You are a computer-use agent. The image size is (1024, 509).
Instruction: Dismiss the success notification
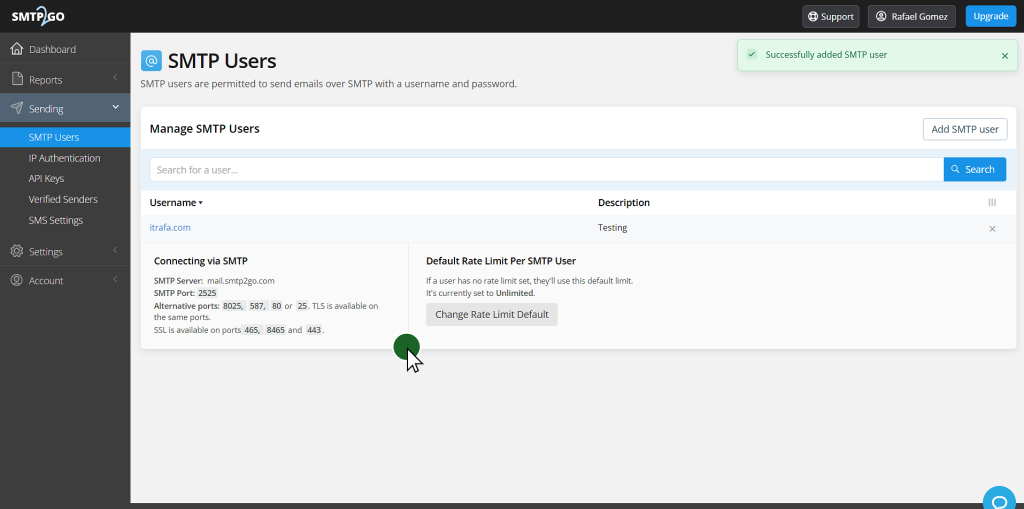click(1005, 56)
